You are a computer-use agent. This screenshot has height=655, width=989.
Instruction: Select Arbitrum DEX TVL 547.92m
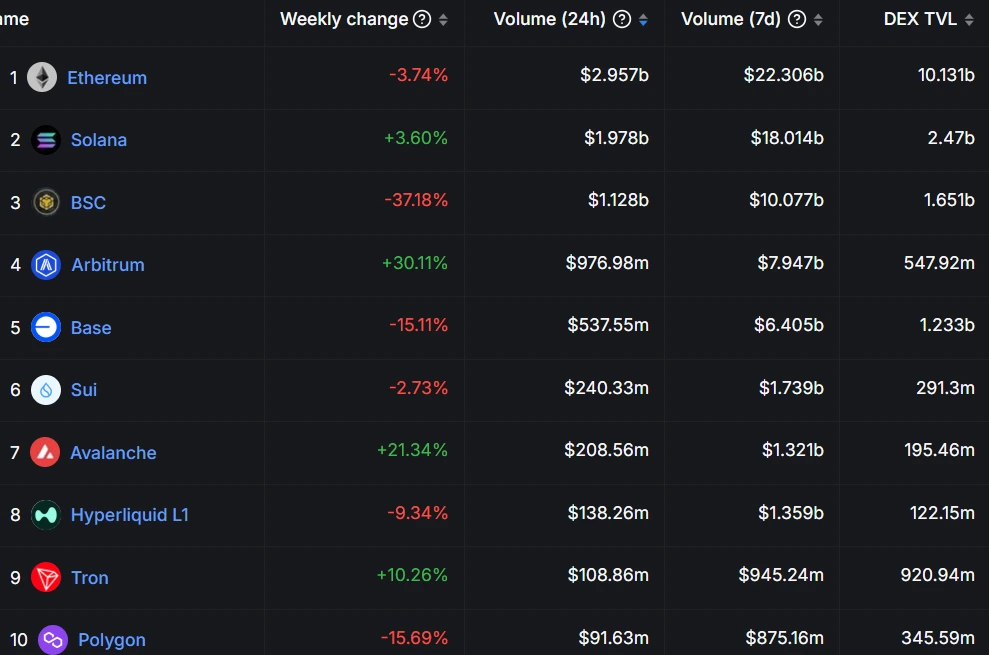click(x=939, y=263)
